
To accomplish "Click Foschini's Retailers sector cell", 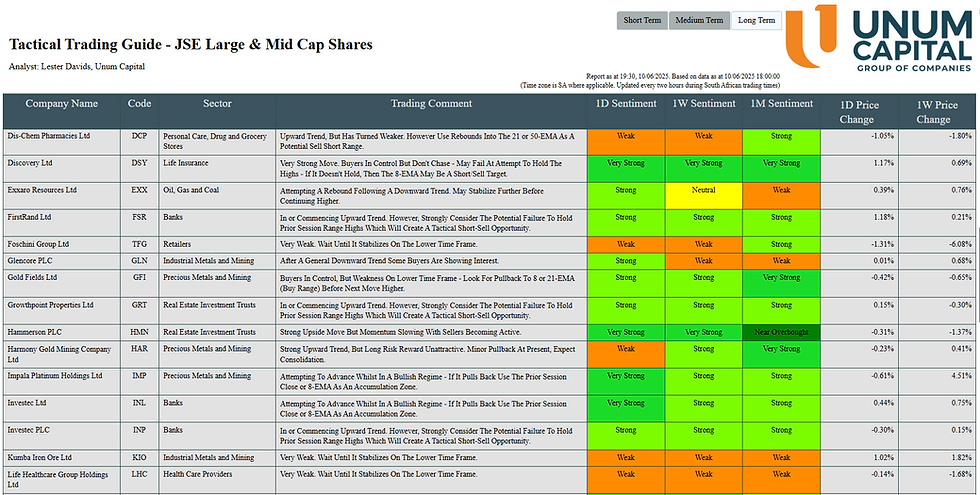I will tap(177, 244).
